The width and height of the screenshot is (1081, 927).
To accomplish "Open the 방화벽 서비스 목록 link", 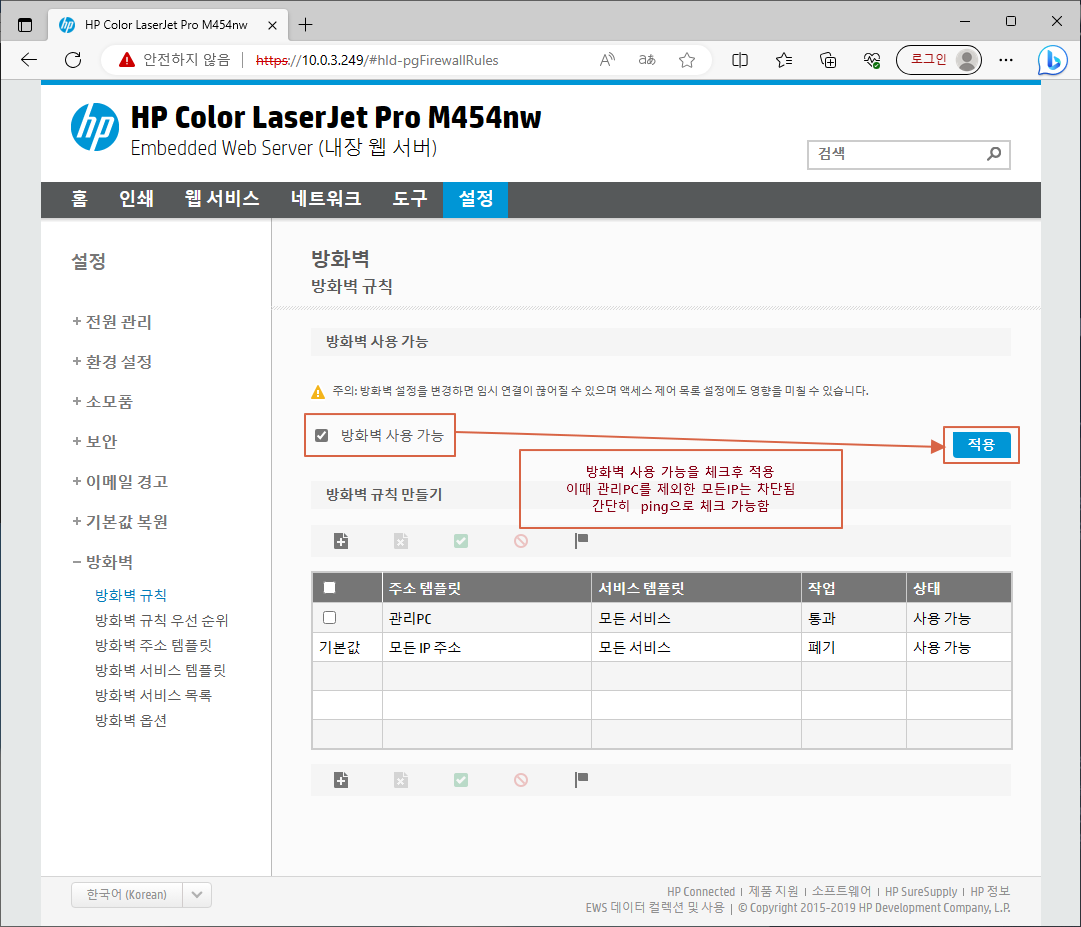I will tap(154, 695).
